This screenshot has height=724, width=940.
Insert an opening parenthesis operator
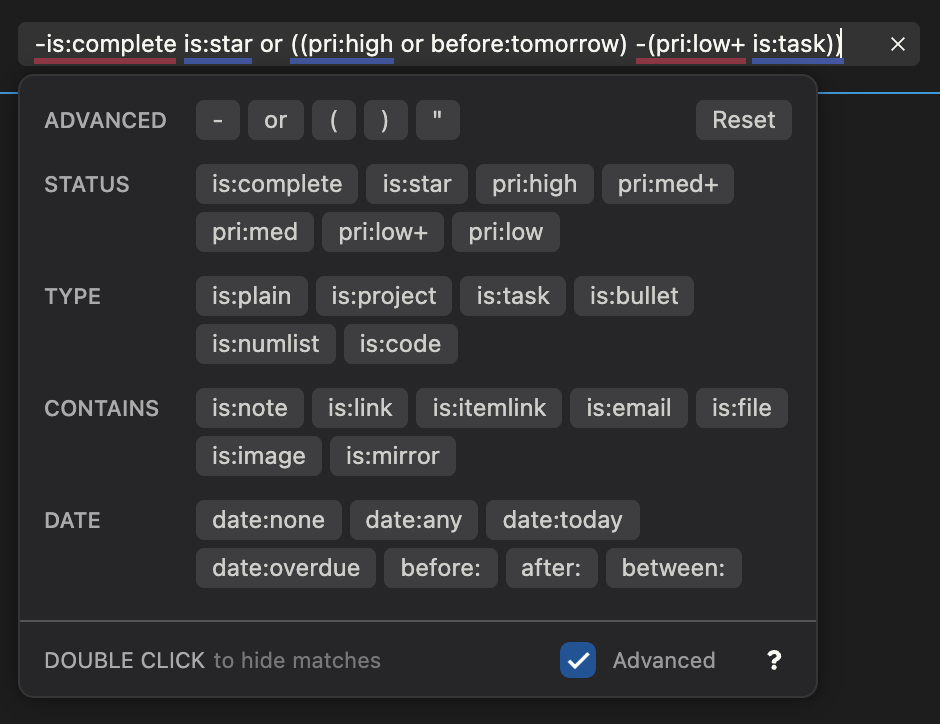pos(334,120)
